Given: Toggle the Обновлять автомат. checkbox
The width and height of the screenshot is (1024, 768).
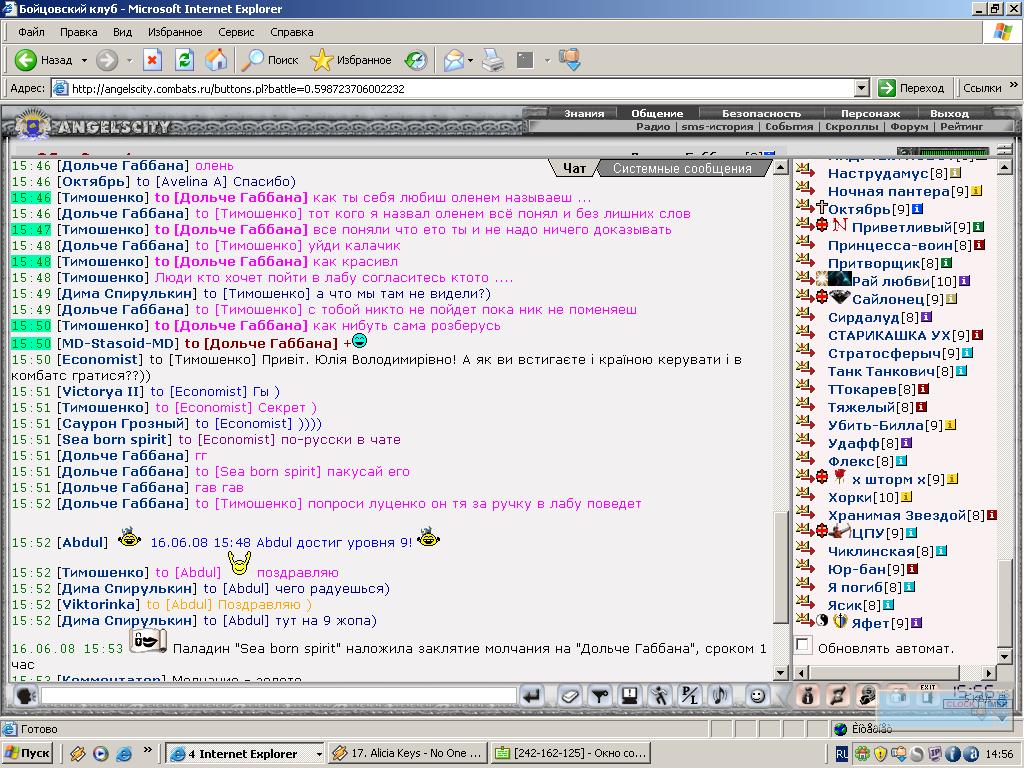Looking at the screenshot, I should point(803,647).
